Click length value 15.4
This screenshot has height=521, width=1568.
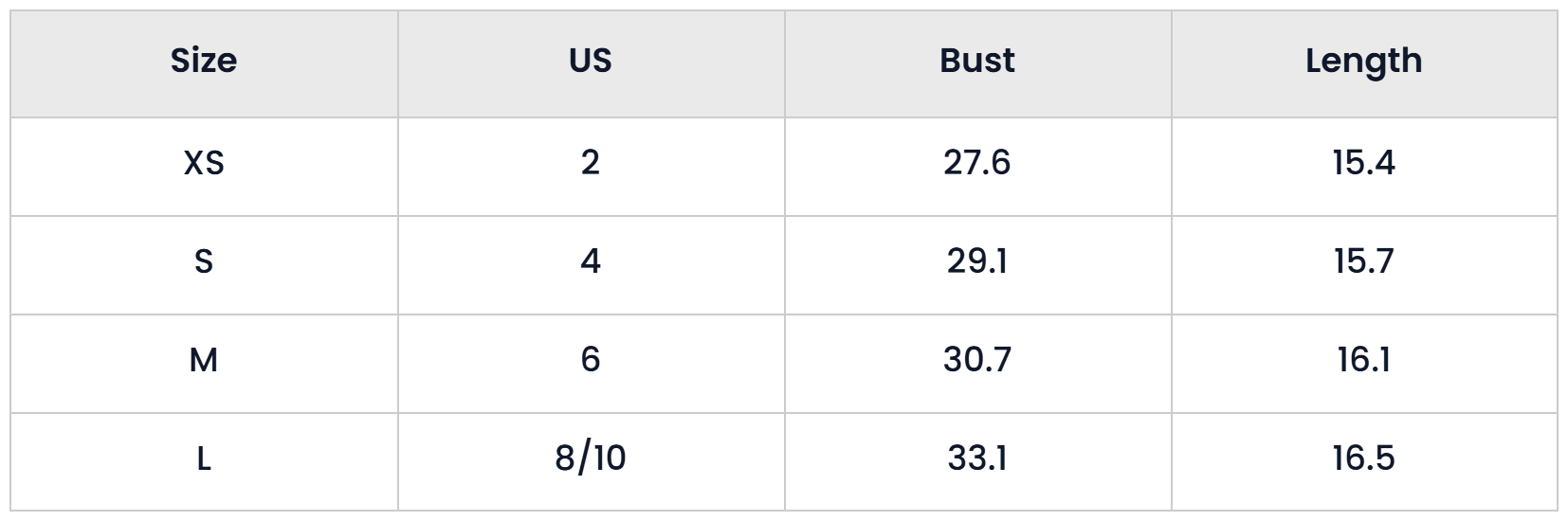[1364, 166]
